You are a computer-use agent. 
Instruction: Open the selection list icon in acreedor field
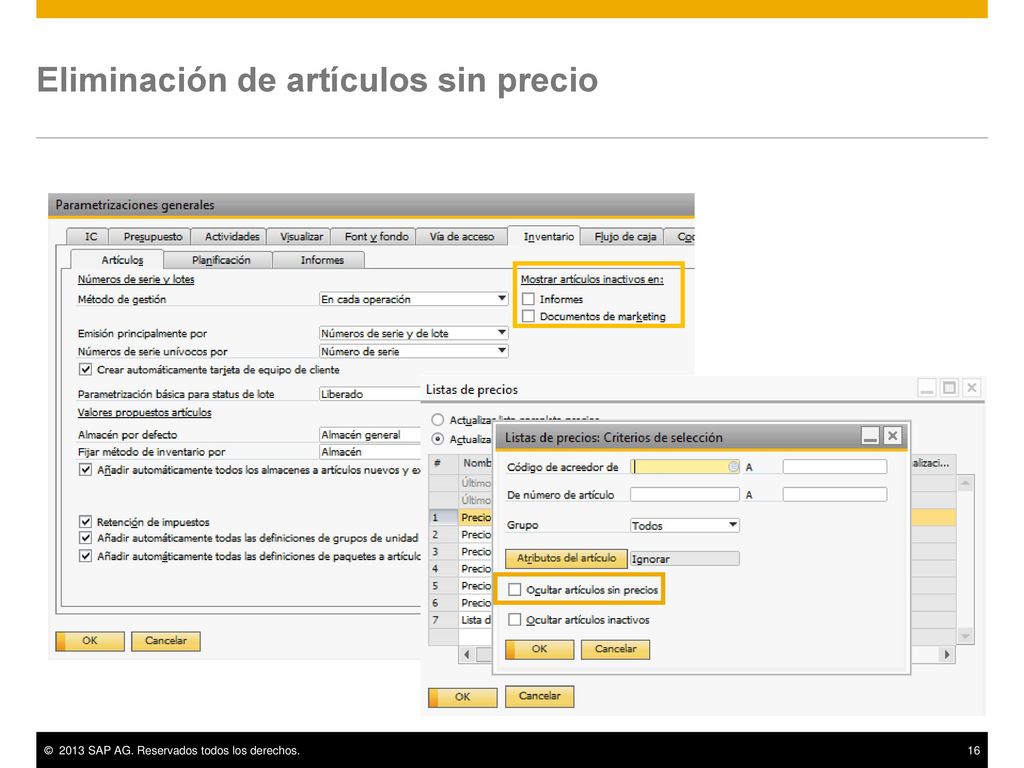click(x=733, y=466)
